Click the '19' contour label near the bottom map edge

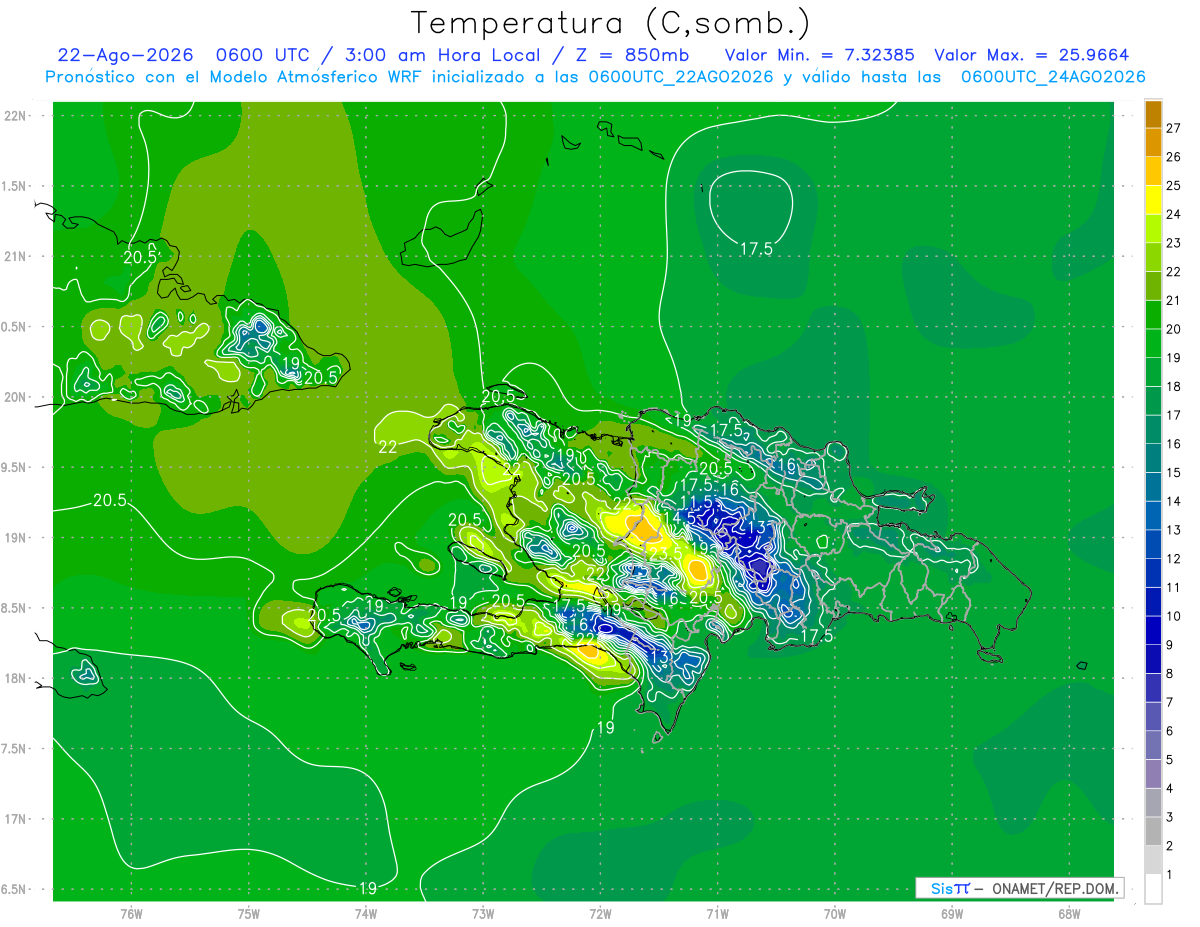pyautogui.click(x=367, y=887)
